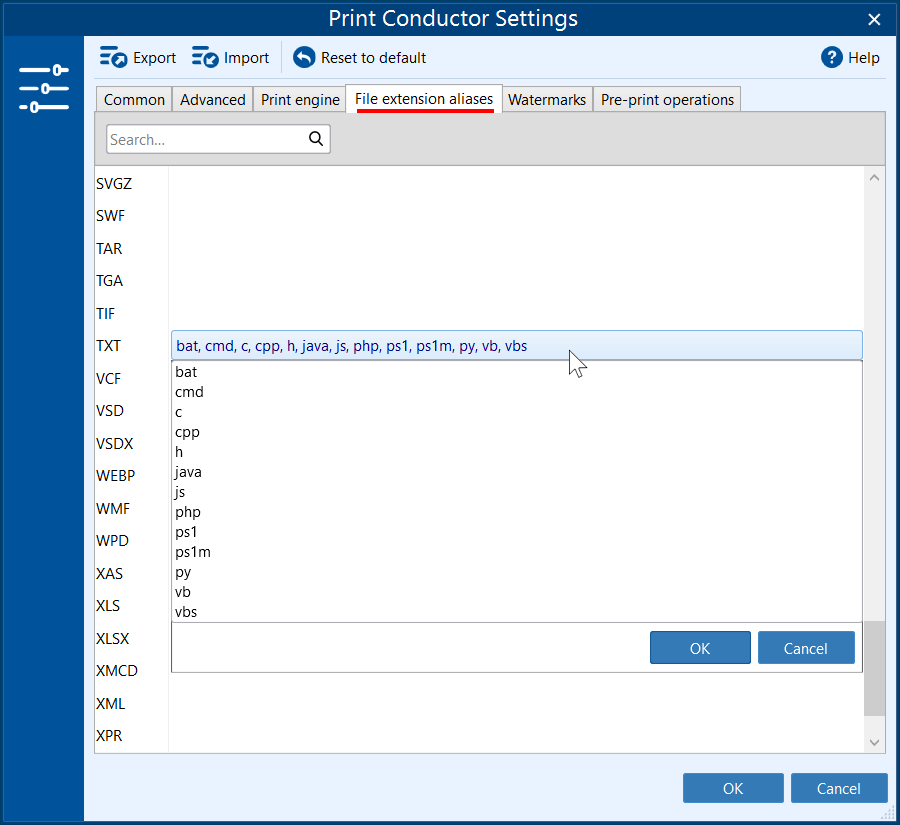This screenshot has width=900, height=825.
Task: Select the java alias in the list
Action: tap(188, 472)
